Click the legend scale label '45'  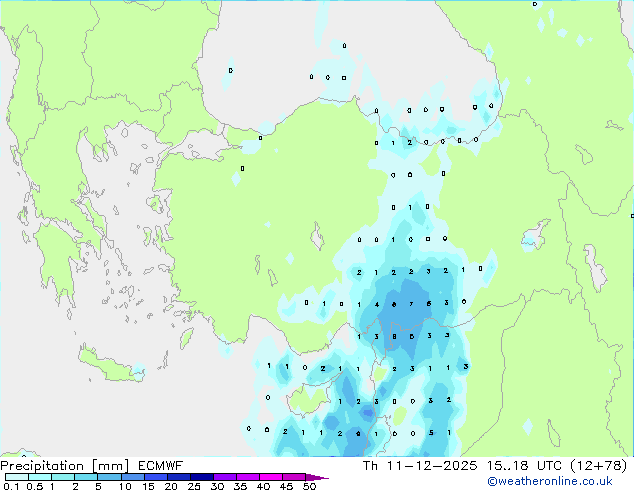coord(286,486)
